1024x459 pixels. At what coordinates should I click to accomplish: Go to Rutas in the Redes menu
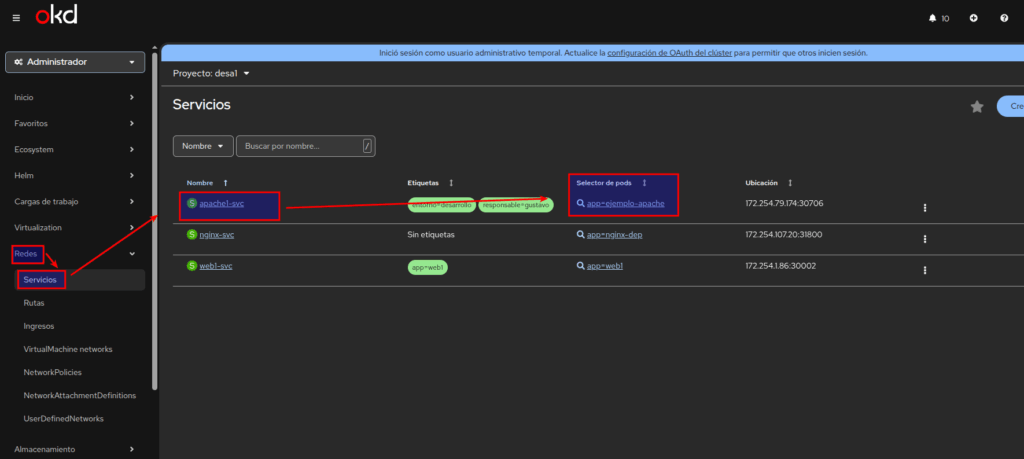click(34, 302)
